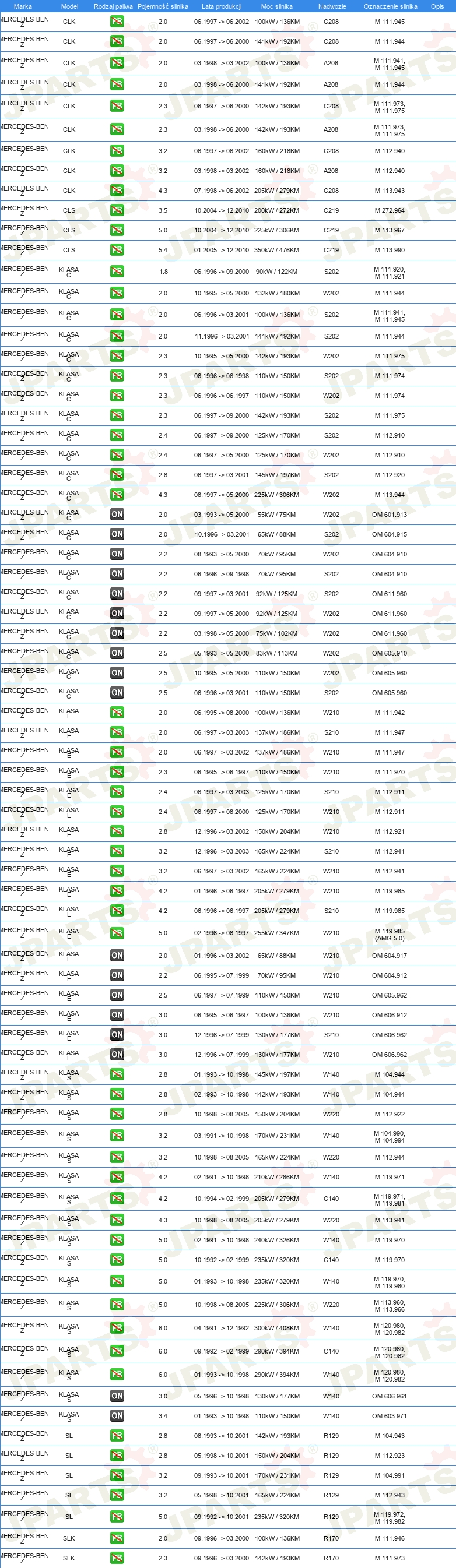Click petrol fuel icon in CLS M 272.964 row

tap(117, 210)
